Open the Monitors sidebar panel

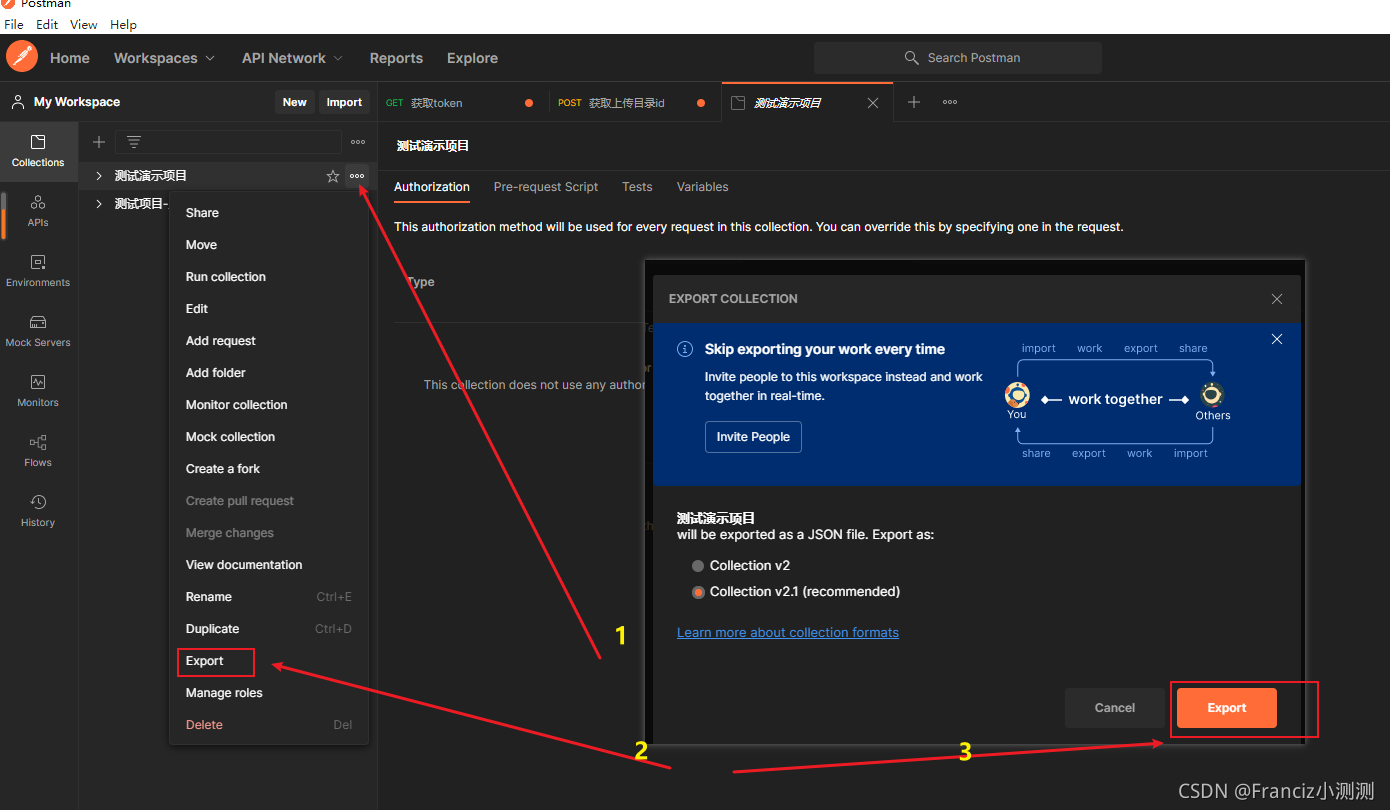coord(38,391)
